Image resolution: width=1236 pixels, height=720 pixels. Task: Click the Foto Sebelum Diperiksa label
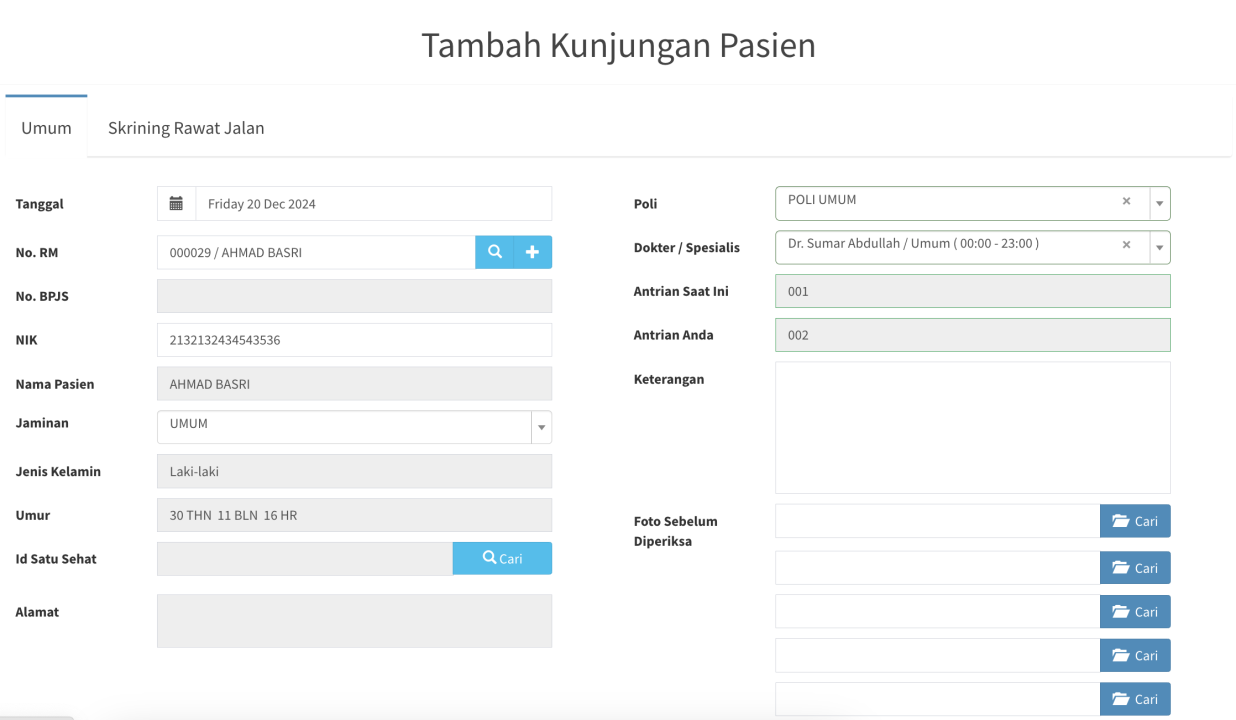[676, 531]
